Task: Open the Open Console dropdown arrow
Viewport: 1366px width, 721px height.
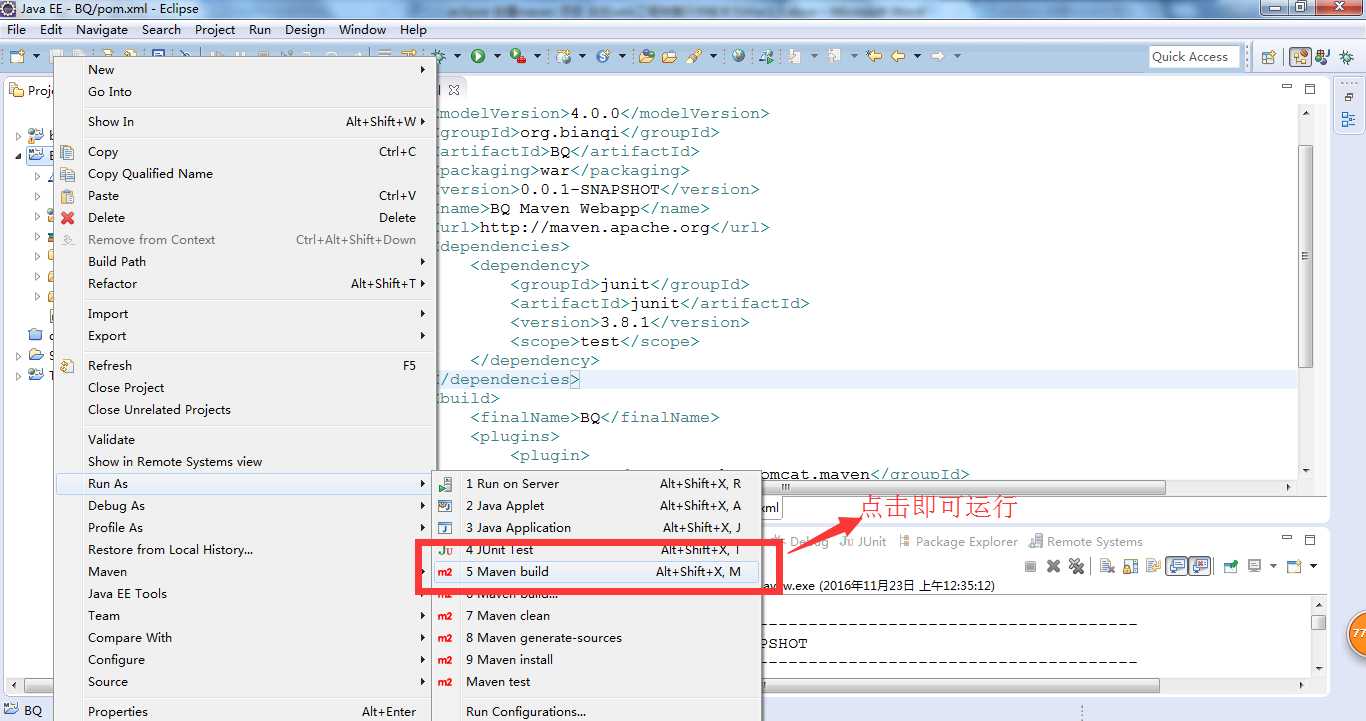Action: pos(1313,566)
